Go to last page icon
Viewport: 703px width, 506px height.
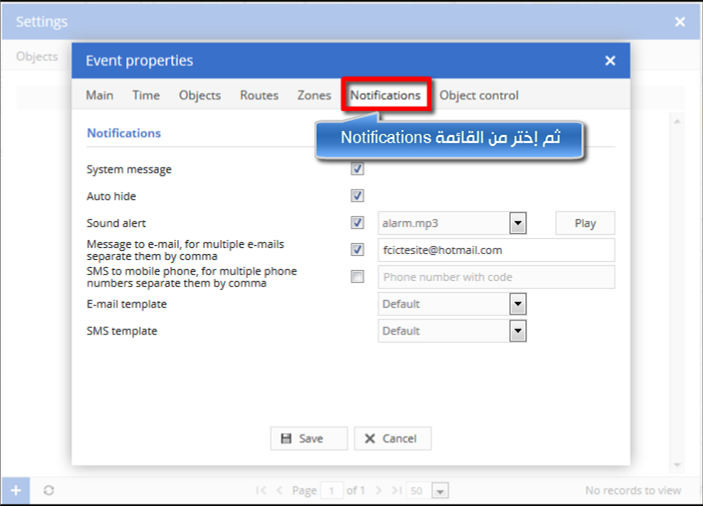coord(396,490)
